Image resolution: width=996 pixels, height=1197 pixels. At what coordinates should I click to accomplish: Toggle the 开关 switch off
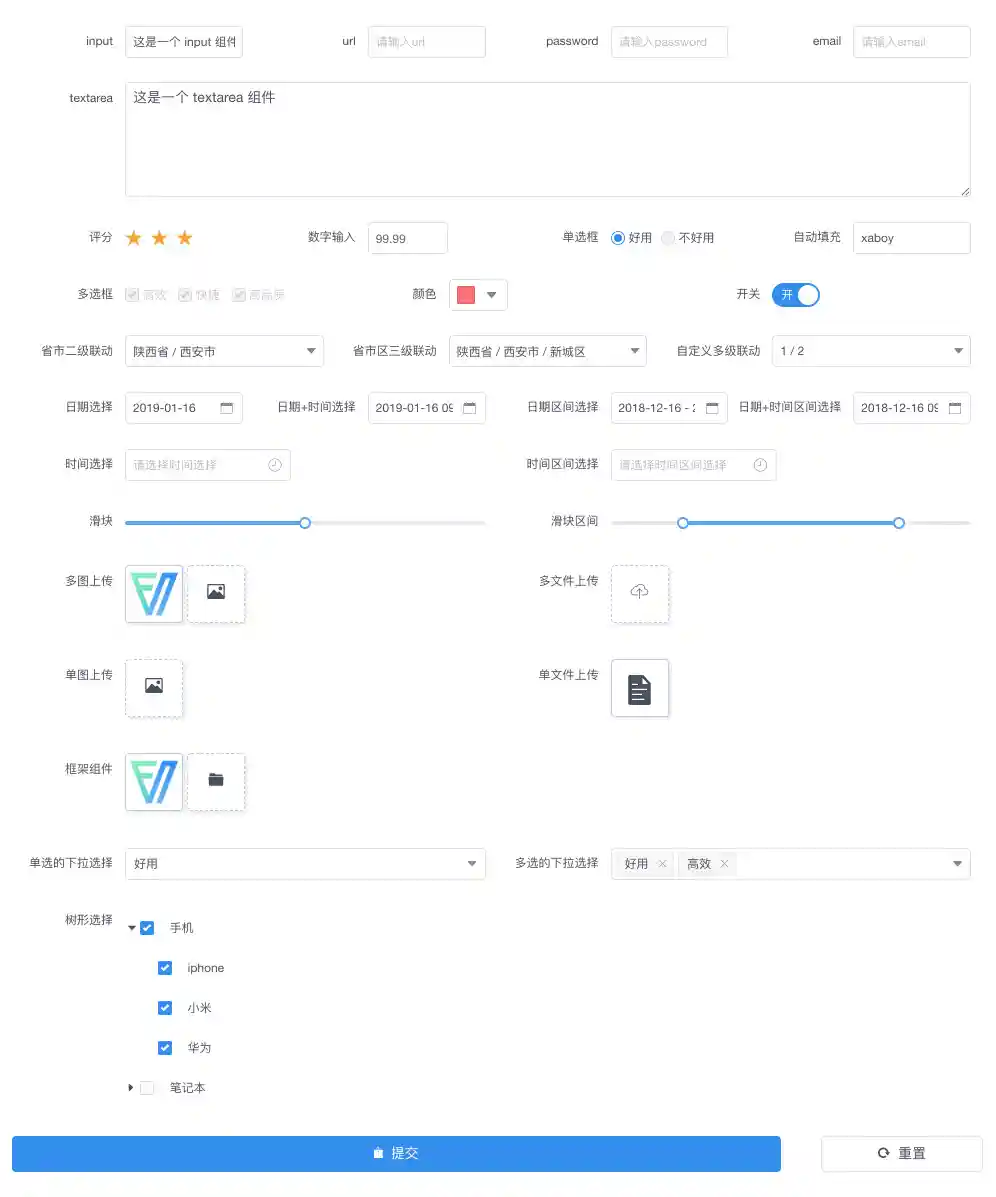pos(795,294)
